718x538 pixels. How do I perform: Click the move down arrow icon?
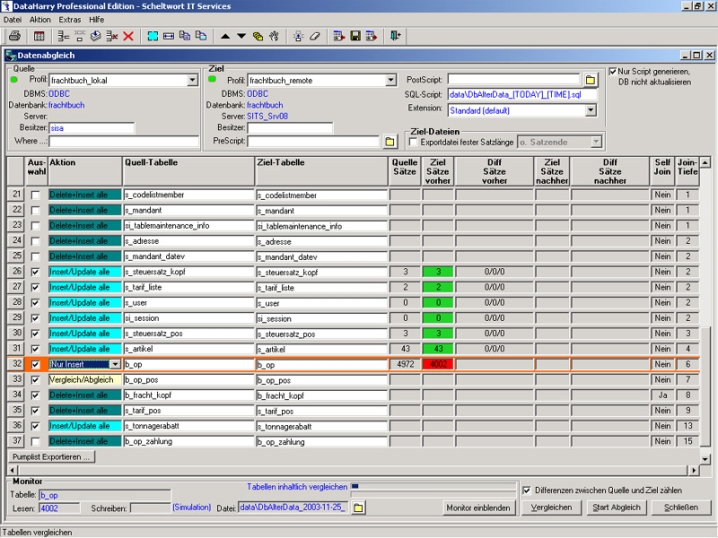[x=241, y=36]
